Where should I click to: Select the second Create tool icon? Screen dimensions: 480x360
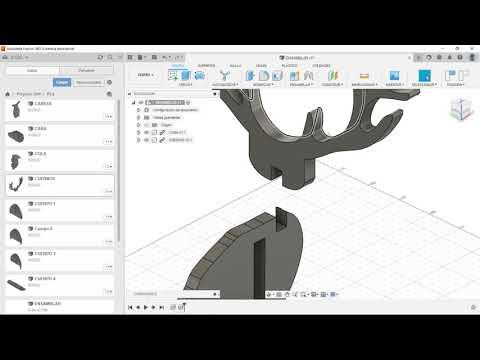(x=186, y=75)
